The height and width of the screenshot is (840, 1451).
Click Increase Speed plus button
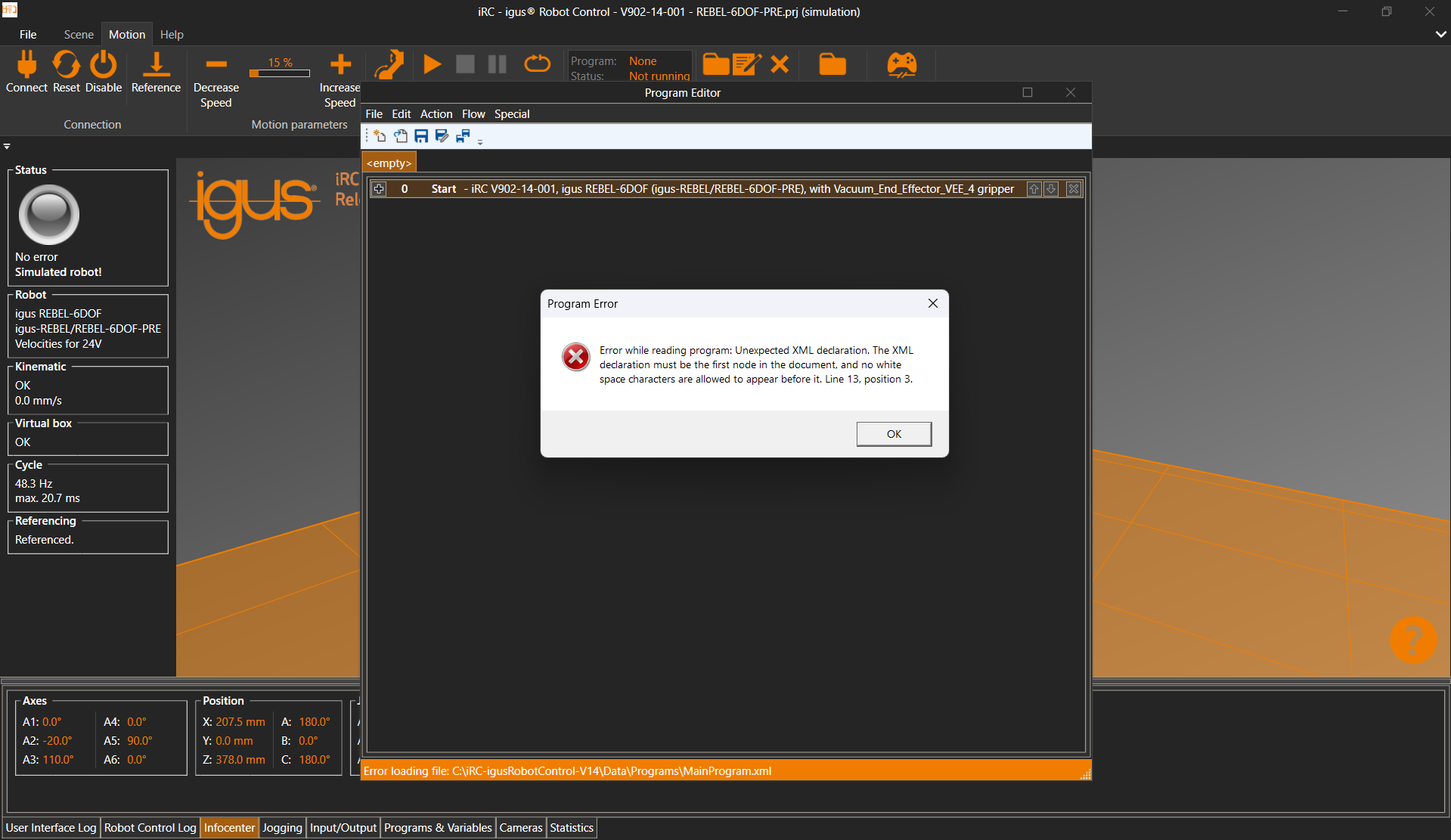(340, 65)
